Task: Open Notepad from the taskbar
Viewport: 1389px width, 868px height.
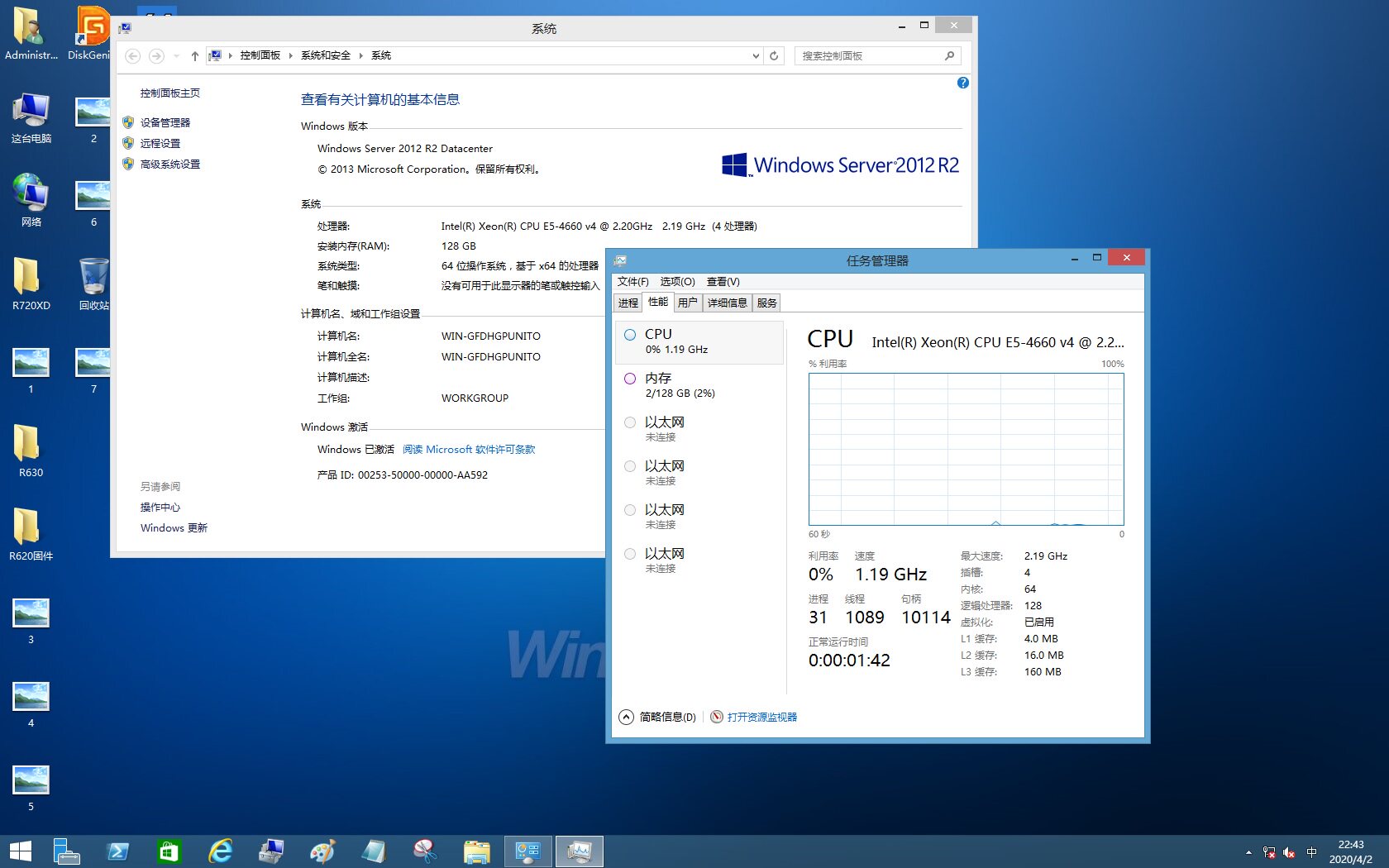Action: (374, 851)
